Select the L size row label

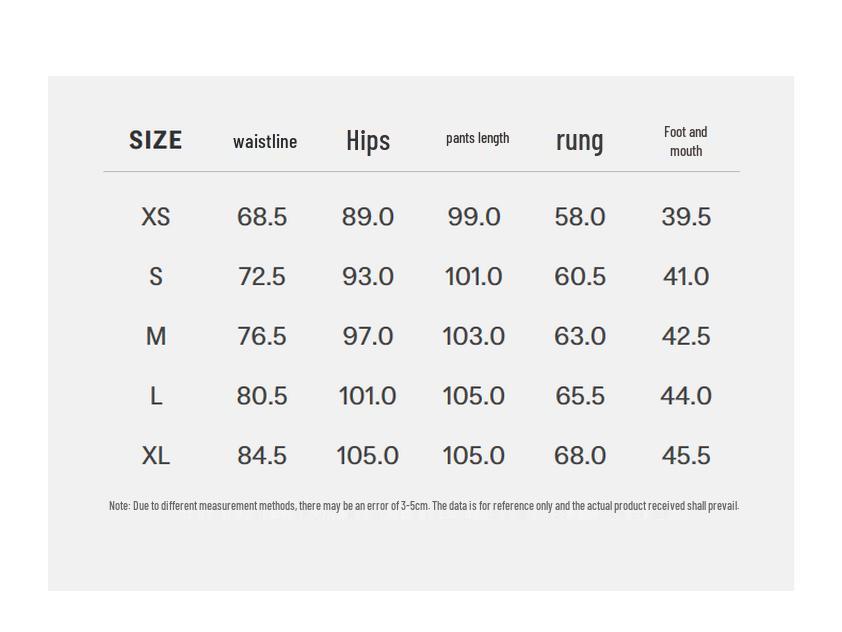click(x=156, y=396)
